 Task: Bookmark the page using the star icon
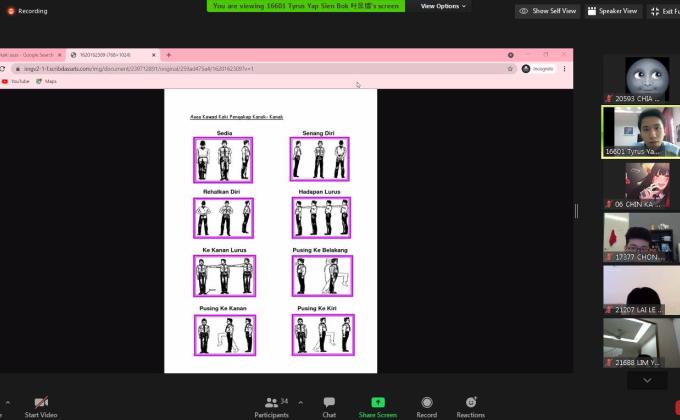pyautogui.click(x=511, y=69)
